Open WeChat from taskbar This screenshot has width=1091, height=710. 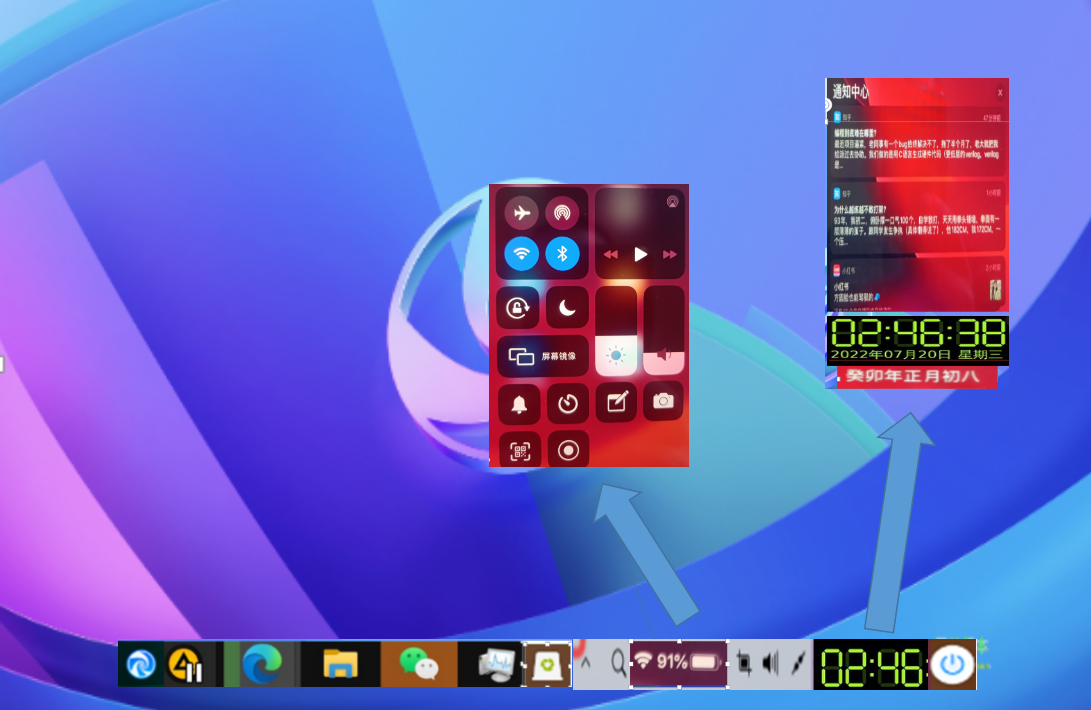[x=419, y=664]
